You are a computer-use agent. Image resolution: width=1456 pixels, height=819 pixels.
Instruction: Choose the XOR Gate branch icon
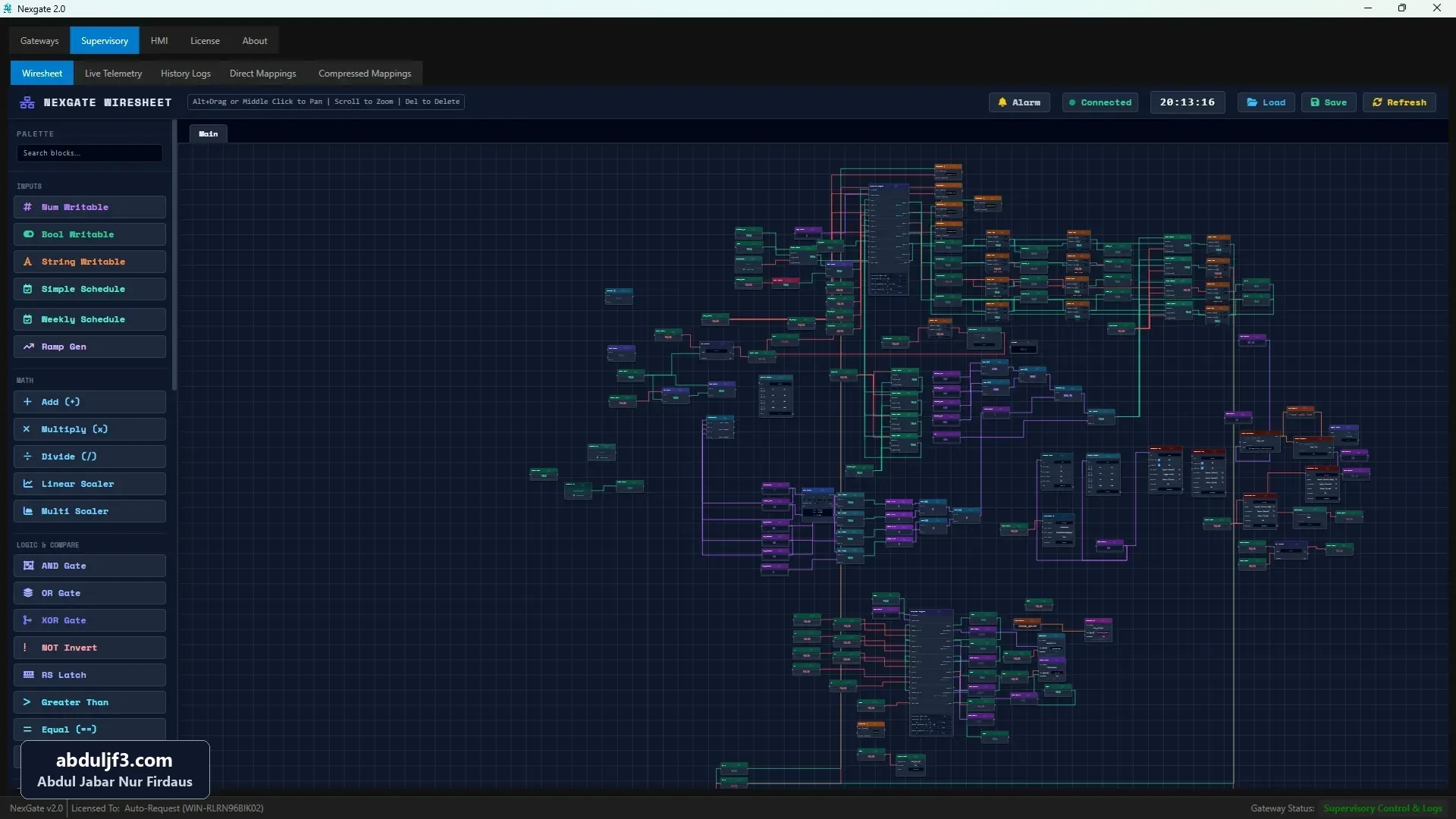coord(27,620)
